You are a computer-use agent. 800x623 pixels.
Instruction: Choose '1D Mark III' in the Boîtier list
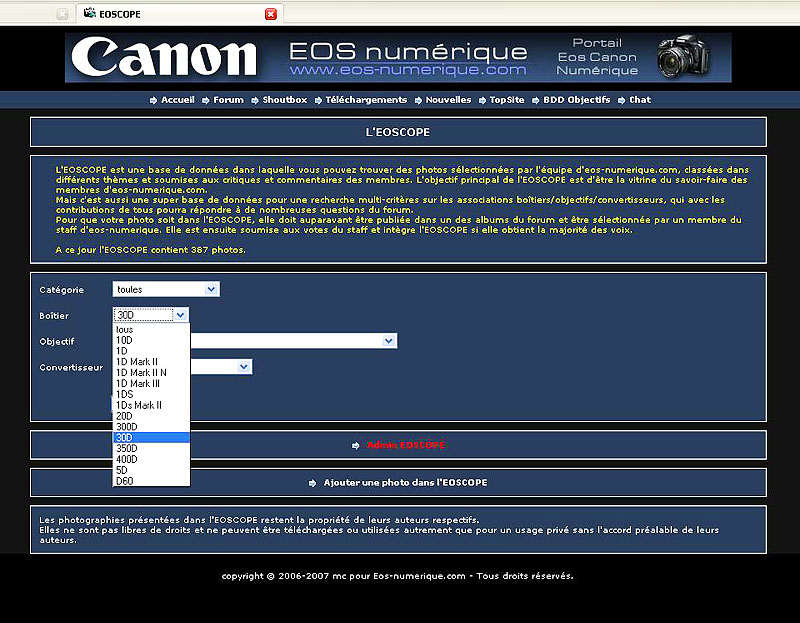[x=151, y=384]
